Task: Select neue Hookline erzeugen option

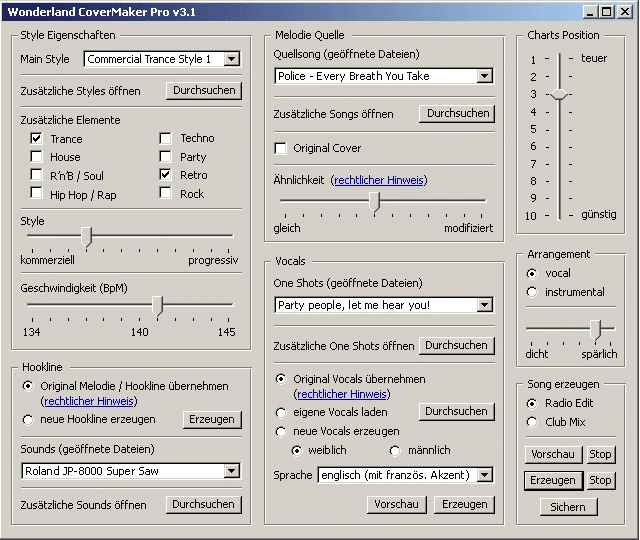Action: pos(28,420)
